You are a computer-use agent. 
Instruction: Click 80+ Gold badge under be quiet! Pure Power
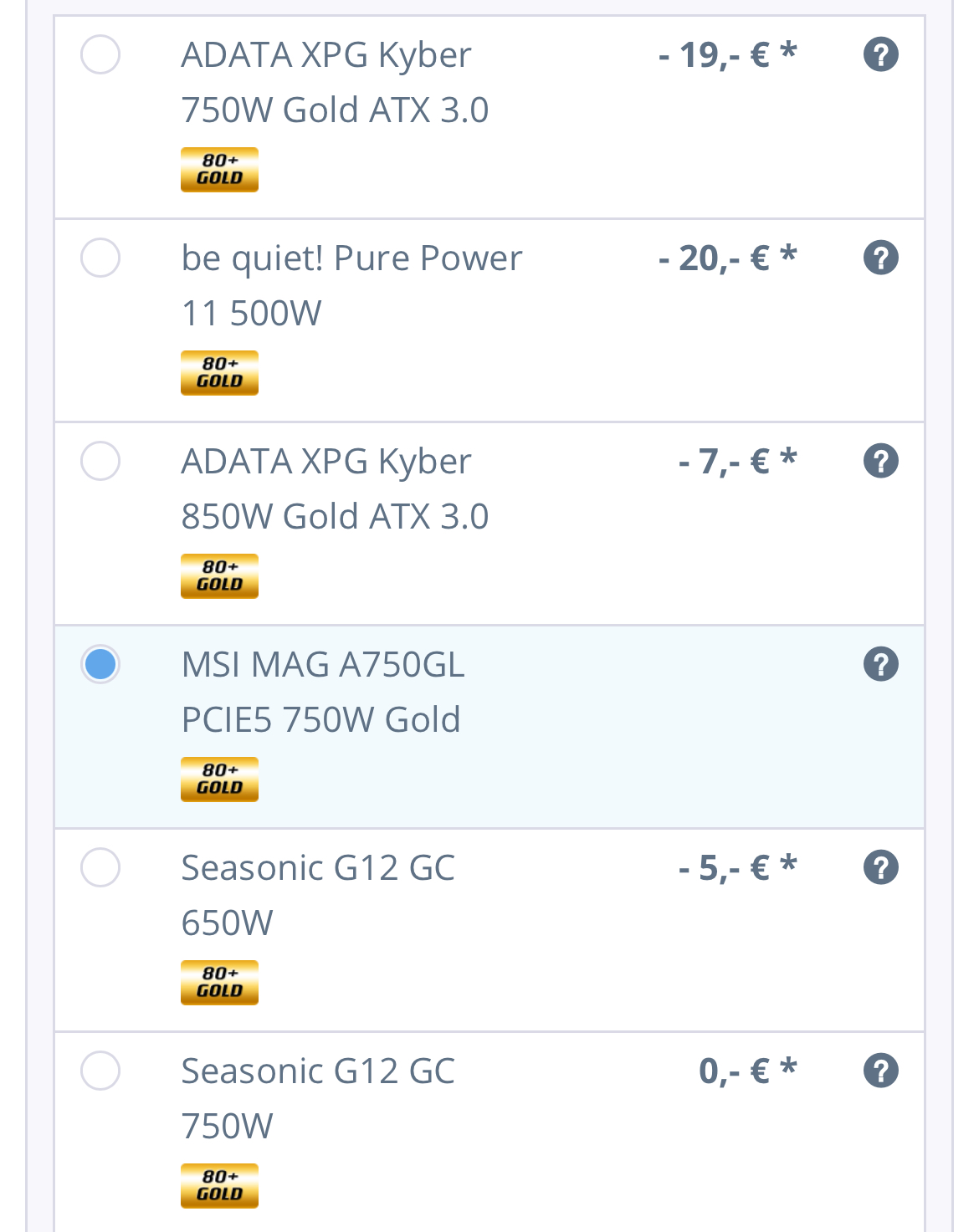pyautogui.click(x=219, y=373)
